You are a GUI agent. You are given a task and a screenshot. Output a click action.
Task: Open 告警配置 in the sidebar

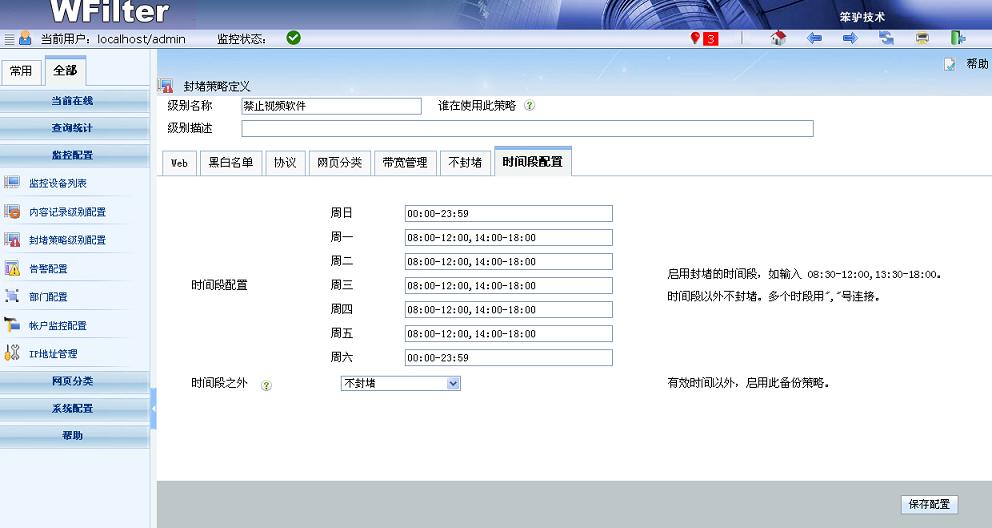pyautogui.click(x=48, y=269)
